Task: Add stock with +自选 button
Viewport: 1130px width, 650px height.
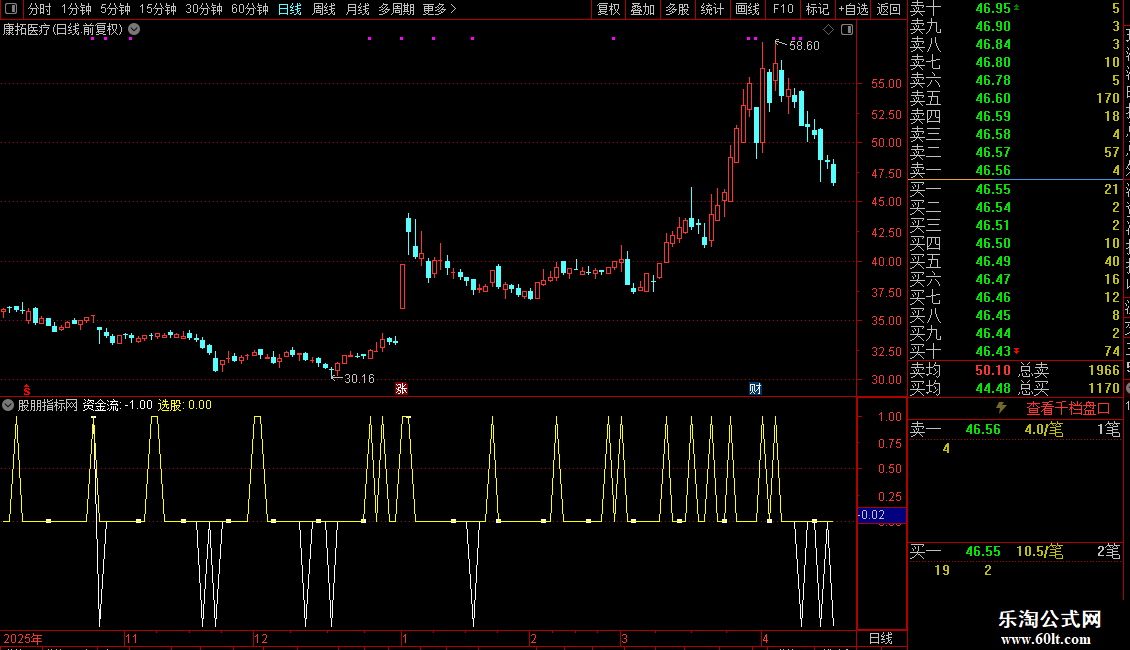Action: [x=854, y=9]
